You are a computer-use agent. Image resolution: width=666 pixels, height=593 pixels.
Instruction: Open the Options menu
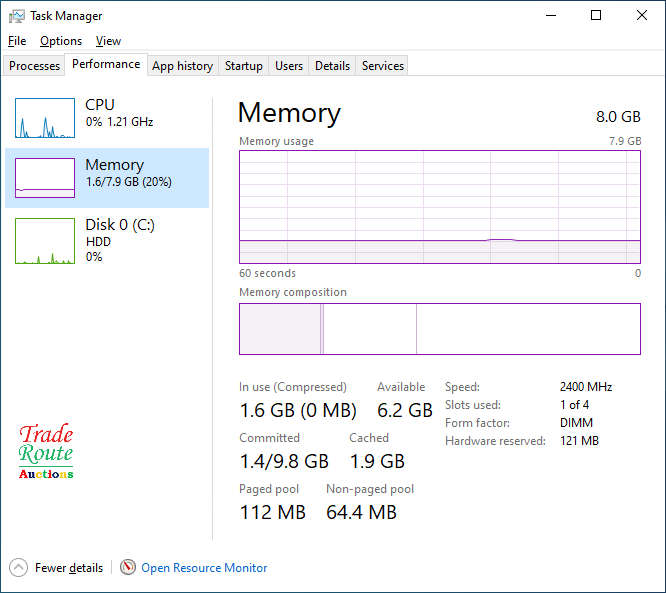pos(61,41)
